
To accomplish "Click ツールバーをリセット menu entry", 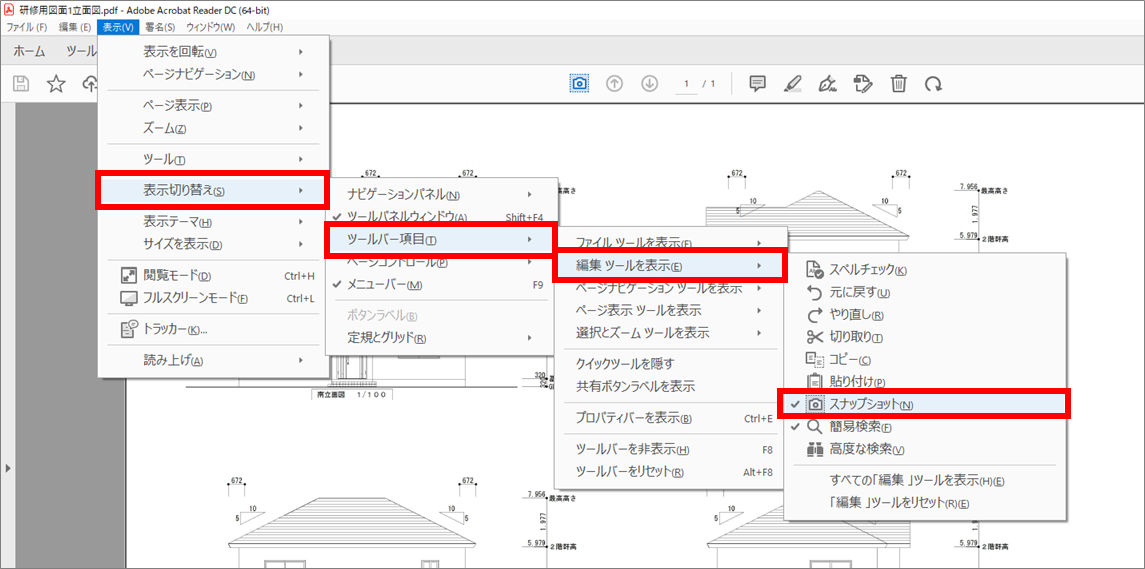I will pos(630,472).
